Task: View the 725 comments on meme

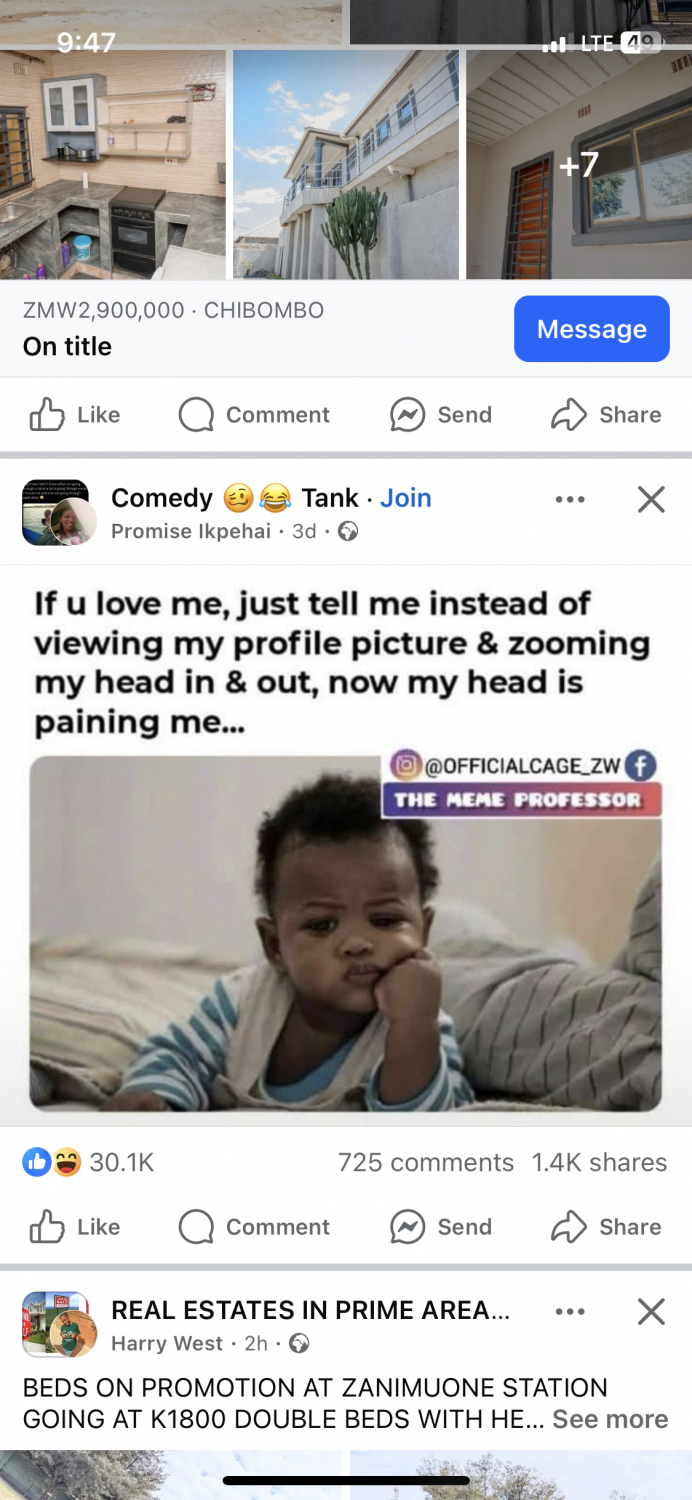Action: point(425,1162)
